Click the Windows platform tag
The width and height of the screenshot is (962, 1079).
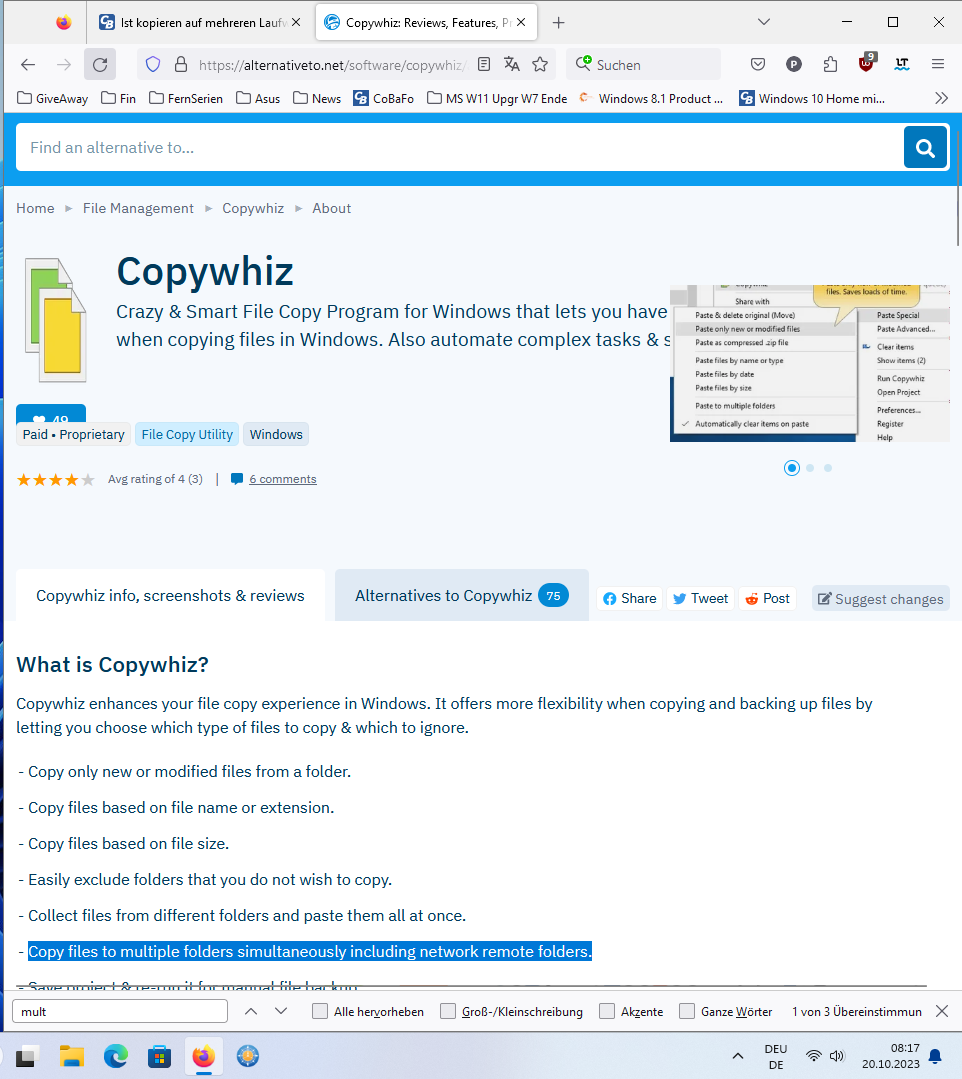(276, 434)
